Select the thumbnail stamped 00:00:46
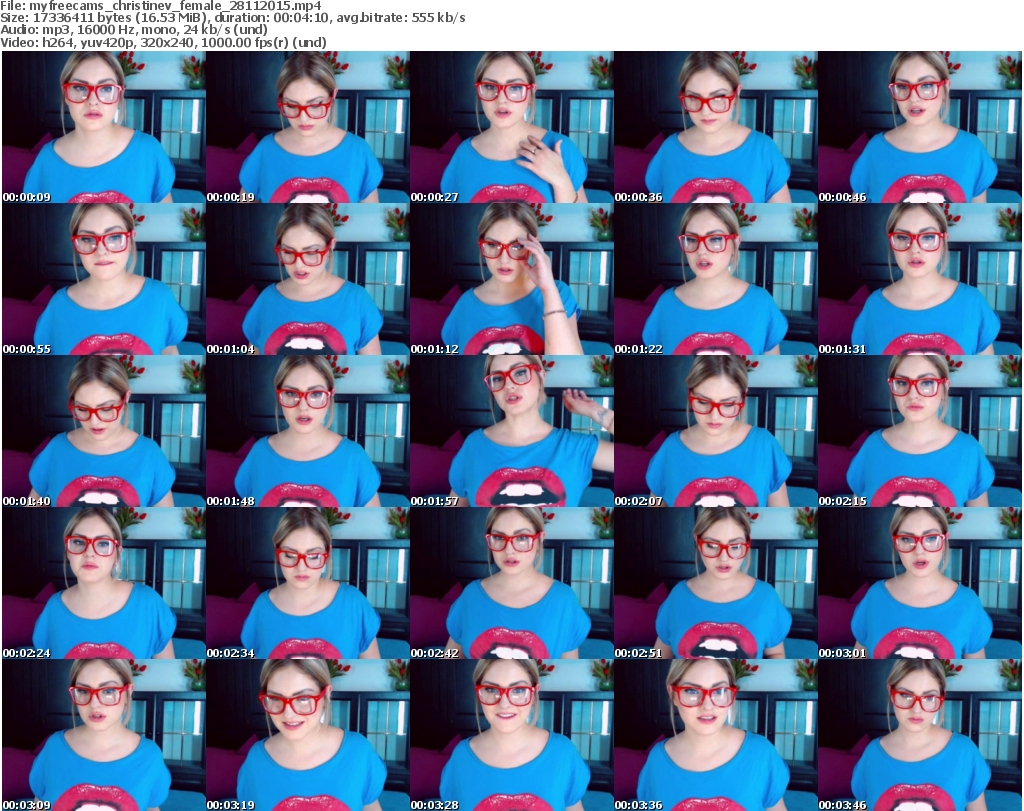Image resolution: width=1024 pixels, height=811 pixels. [x=920, y=127]
